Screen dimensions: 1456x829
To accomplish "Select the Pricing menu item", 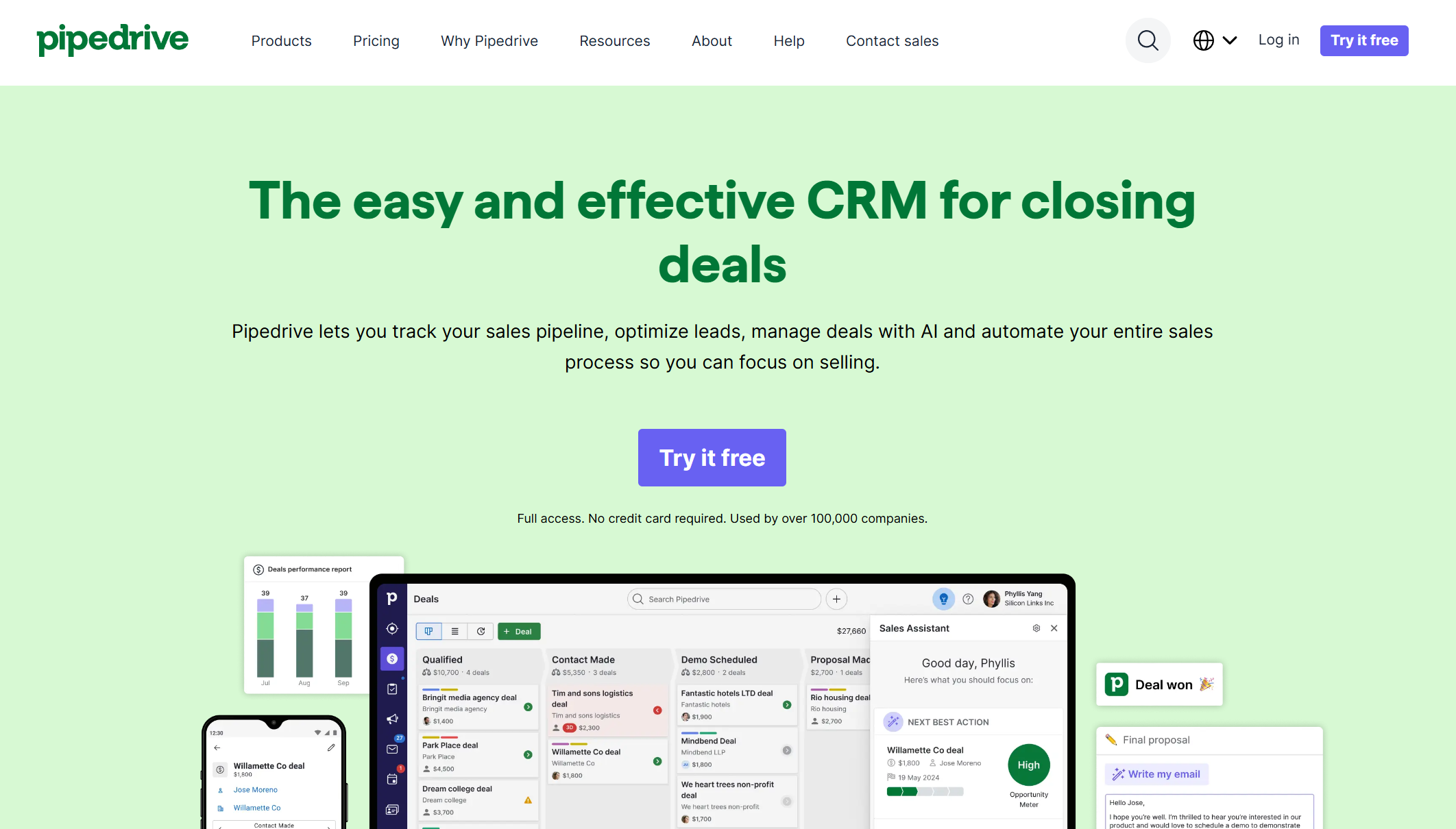I will (x=376, y=41).
